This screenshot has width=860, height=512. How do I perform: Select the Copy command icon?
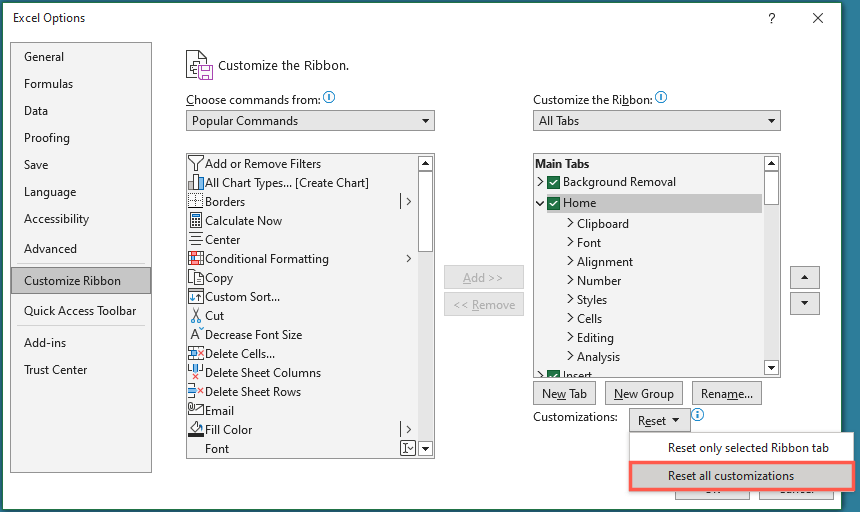pyautogui.click(x=196, y=277)
